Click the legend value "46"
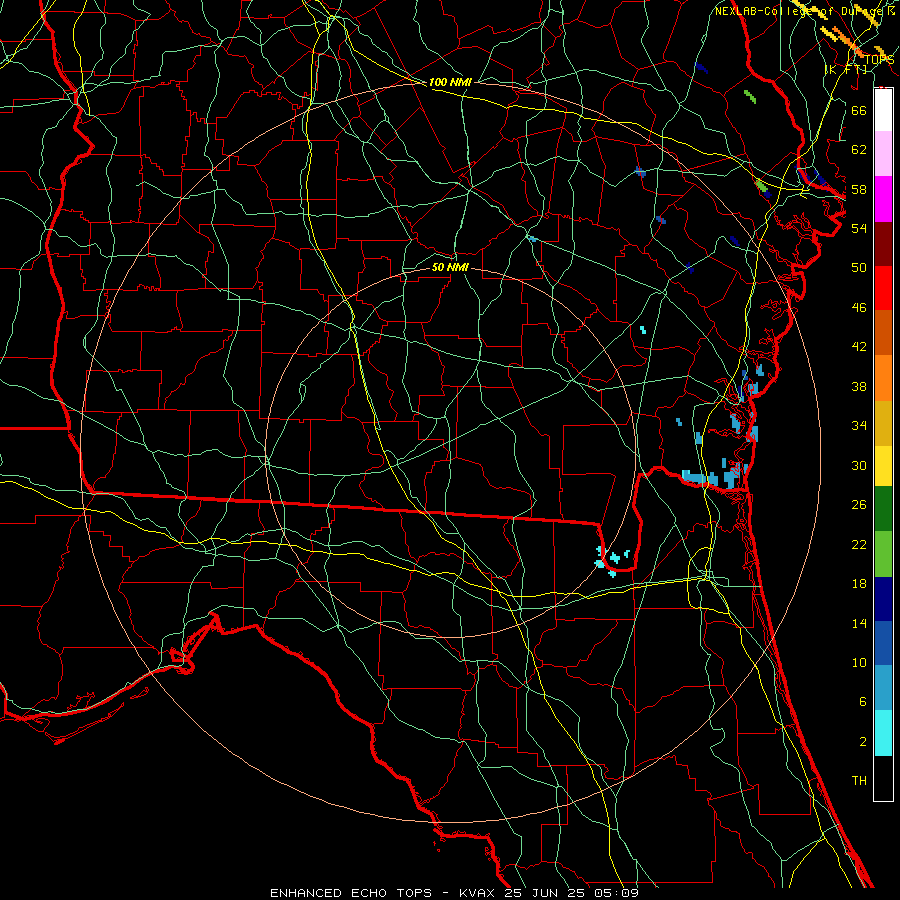 point(859,308)
